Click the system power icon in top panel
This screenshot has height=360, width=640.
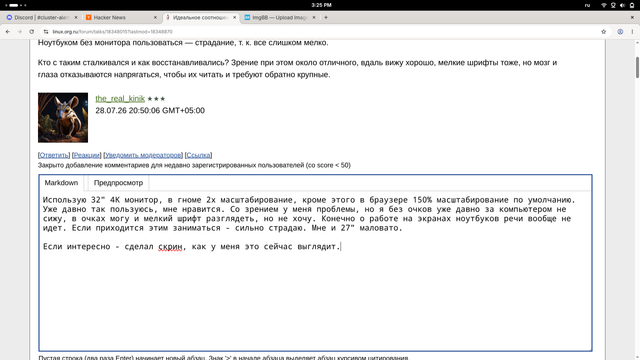click(x=632, y=5)
